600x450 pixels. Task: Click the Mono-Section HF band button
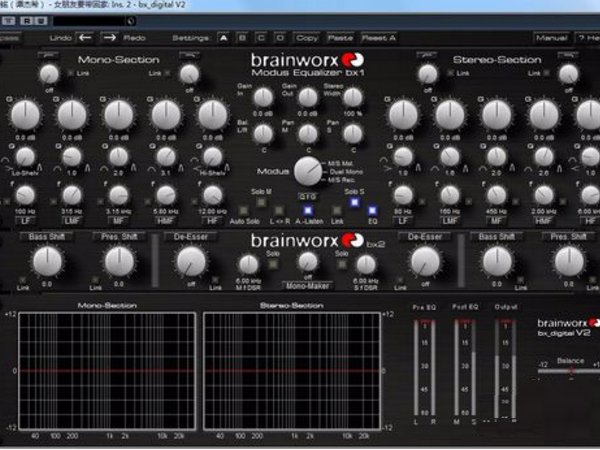click(x=213, y=220)
